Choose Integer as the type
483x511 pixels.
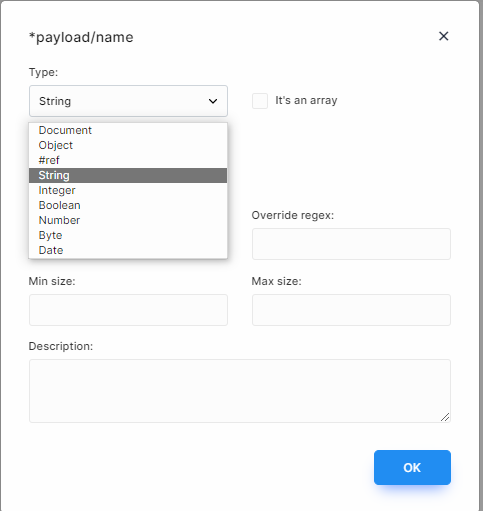[x=128, y=190]
